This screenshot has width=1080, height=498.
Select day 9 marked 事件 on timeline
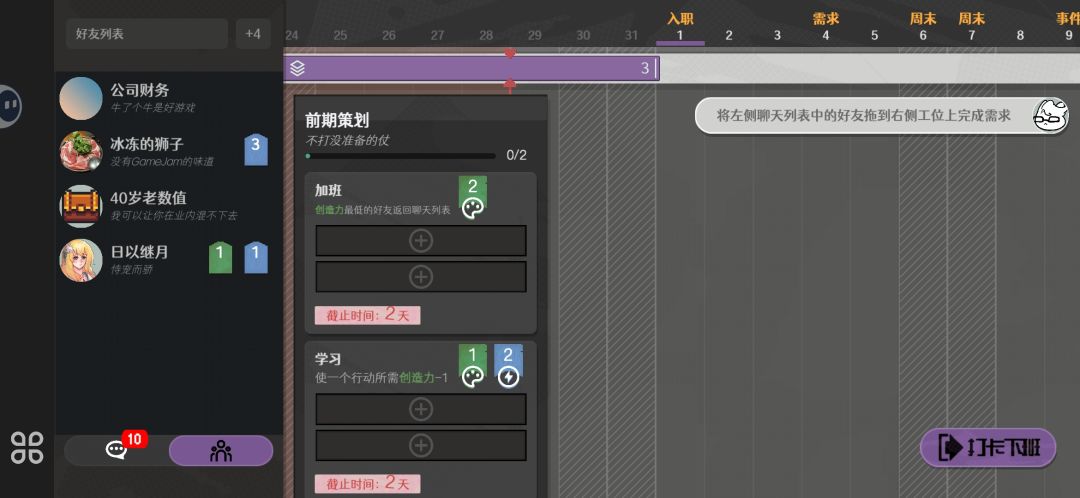click(x=1068, y=28)
